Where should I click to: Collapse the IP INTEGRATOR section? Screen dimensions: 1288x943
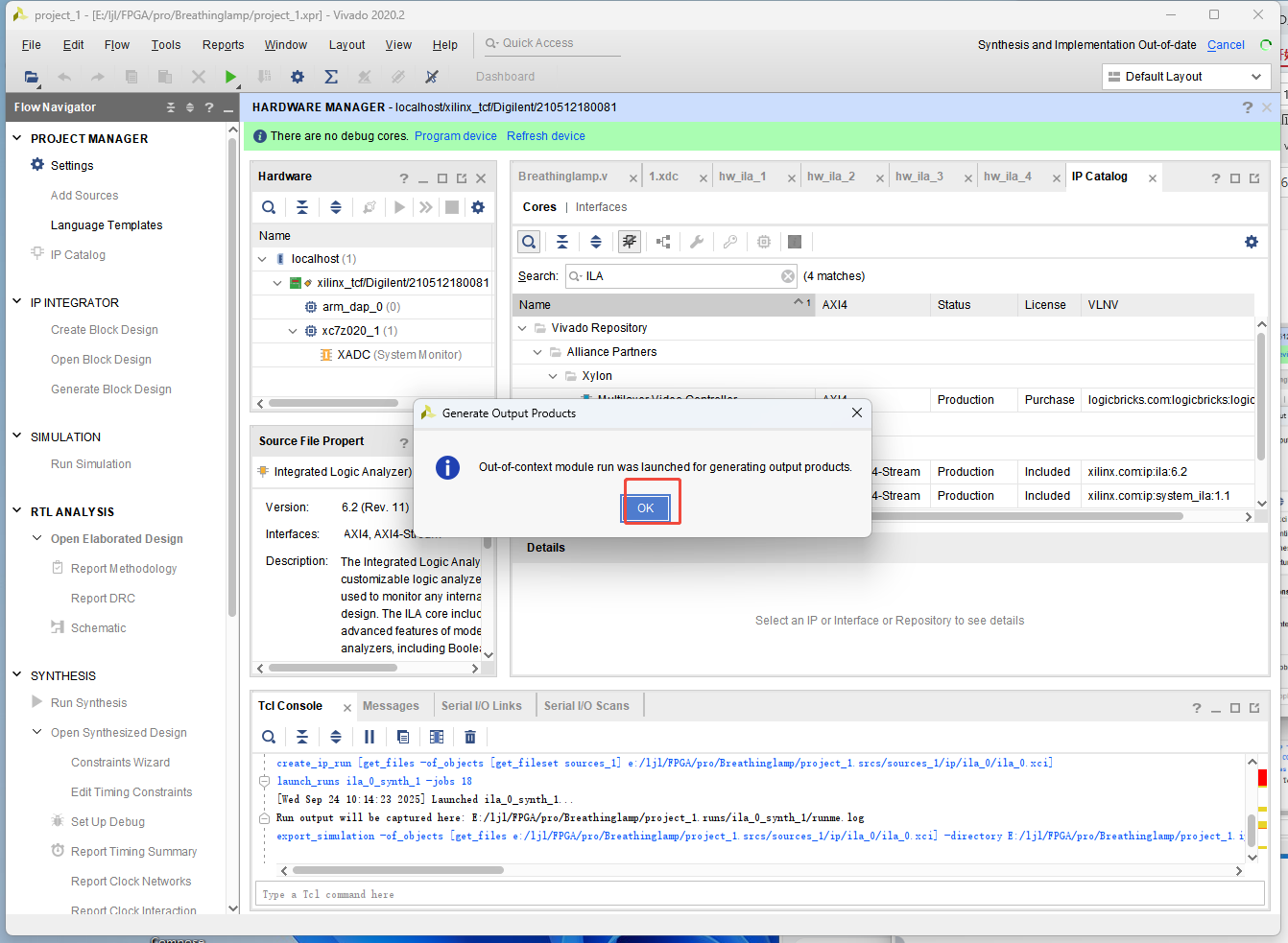point(16,301)
